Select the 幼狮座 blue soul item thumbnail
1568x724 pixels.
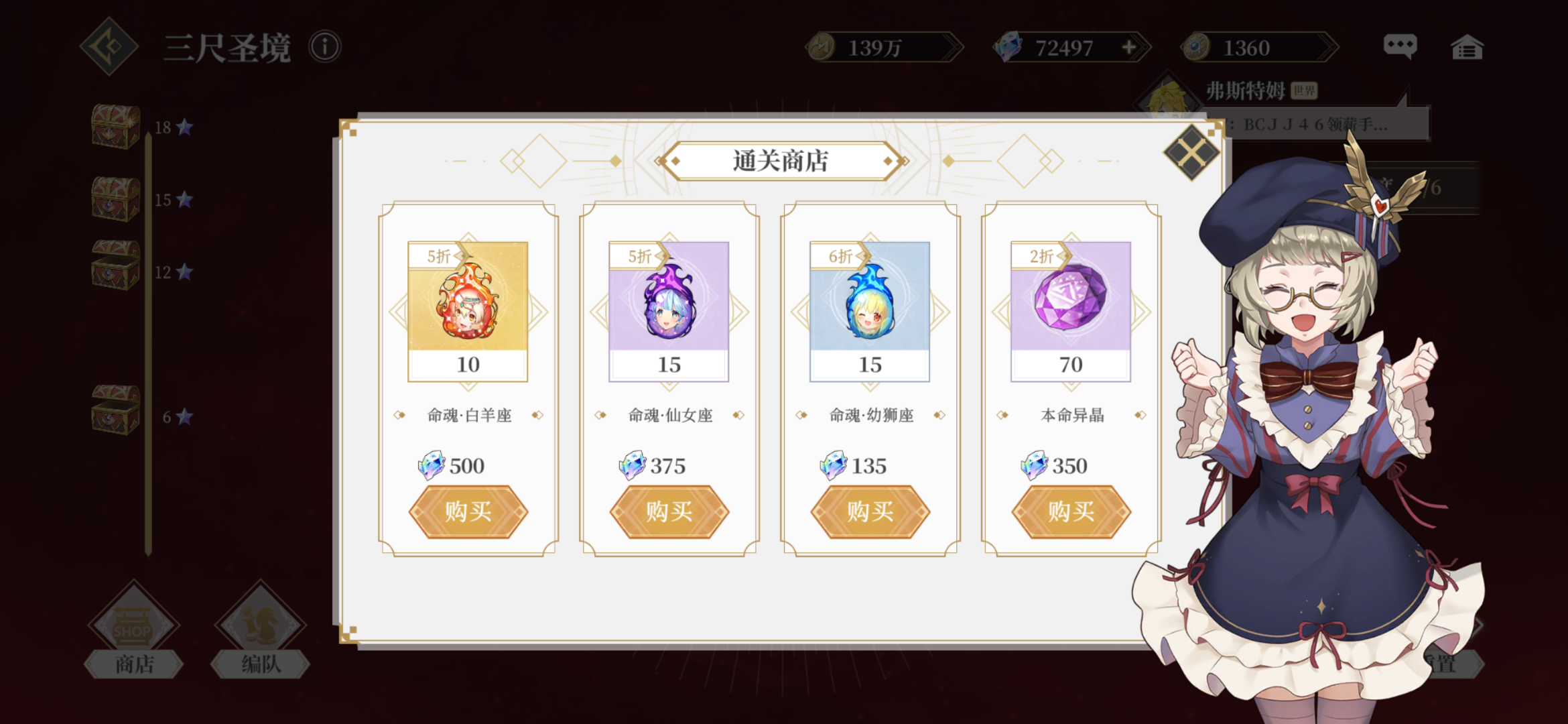pyautogui.click(x=870, y=312)
